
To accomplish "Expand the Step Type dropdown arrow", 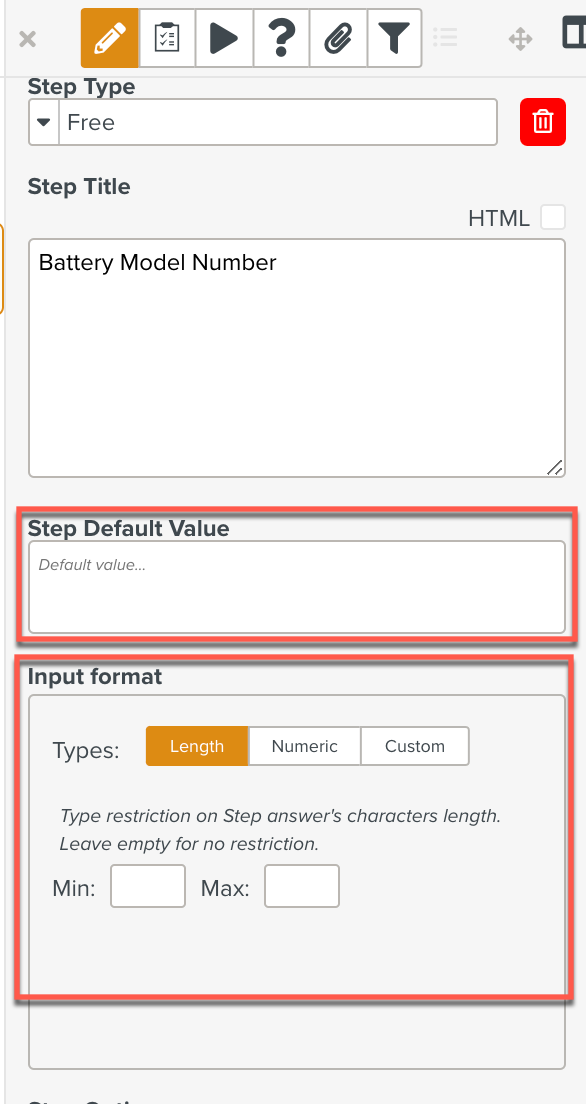I will tap(44, 123).
